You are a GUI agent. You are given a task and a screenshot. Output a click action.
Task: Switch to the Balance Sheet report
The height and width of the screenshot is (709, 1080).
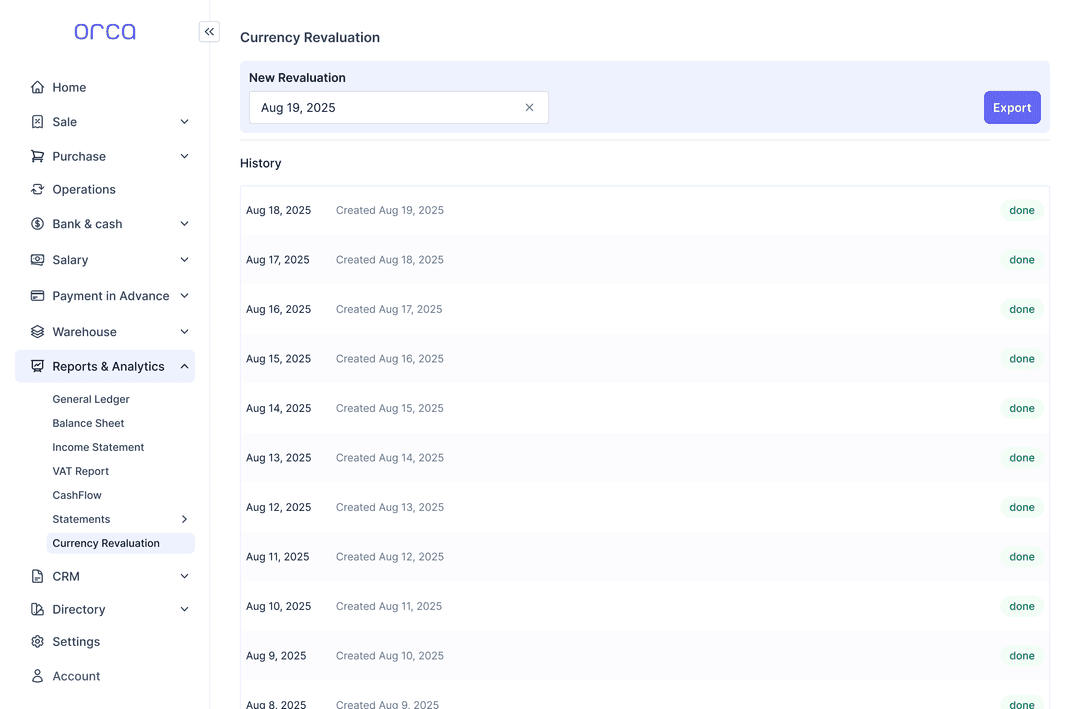coord(88,423)
